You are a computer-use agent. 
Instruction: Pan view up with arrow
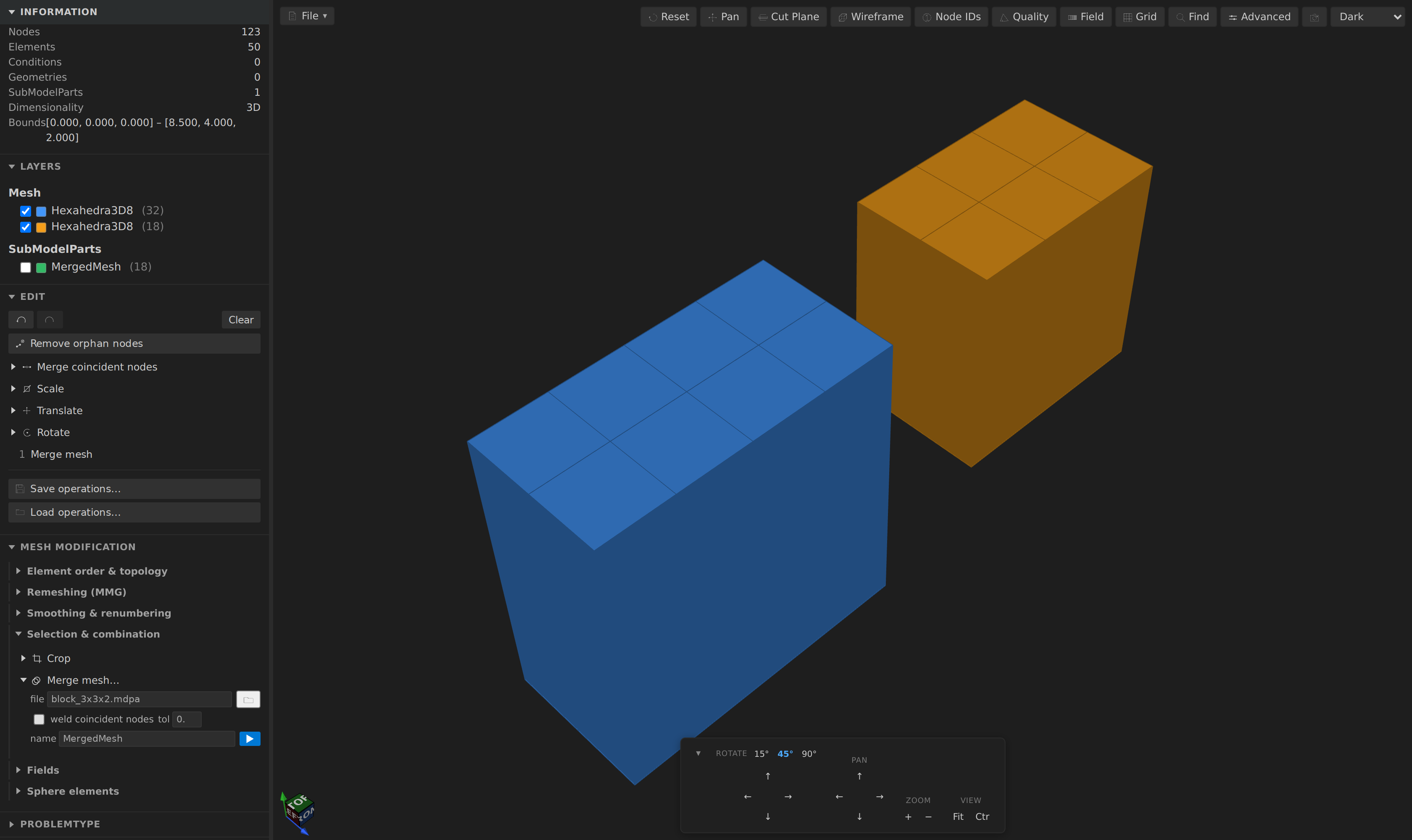[859, 776]
